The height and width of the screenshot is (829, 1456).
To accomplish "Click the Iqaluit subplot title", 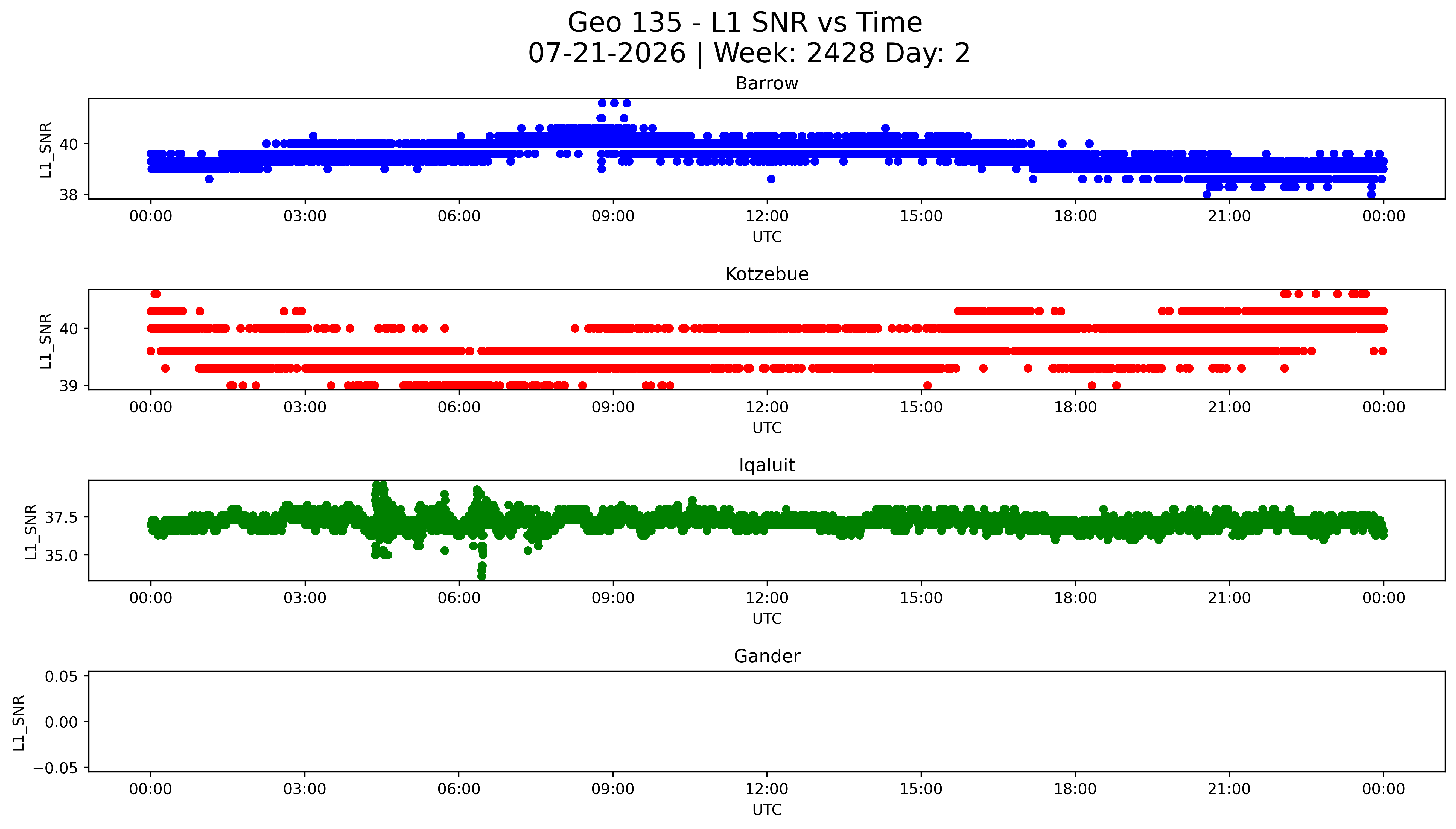I will click(x=766, y=465).
